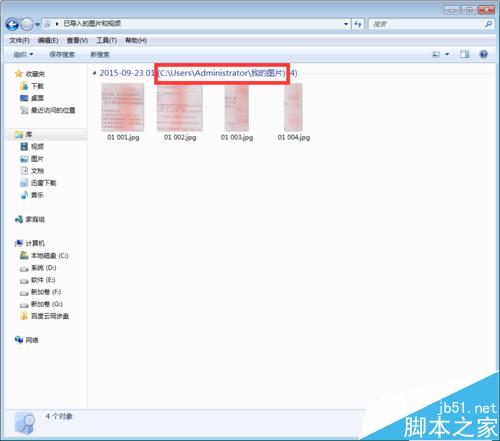Open 本地磁盘 (C:) drive

[x=50, y=255]
